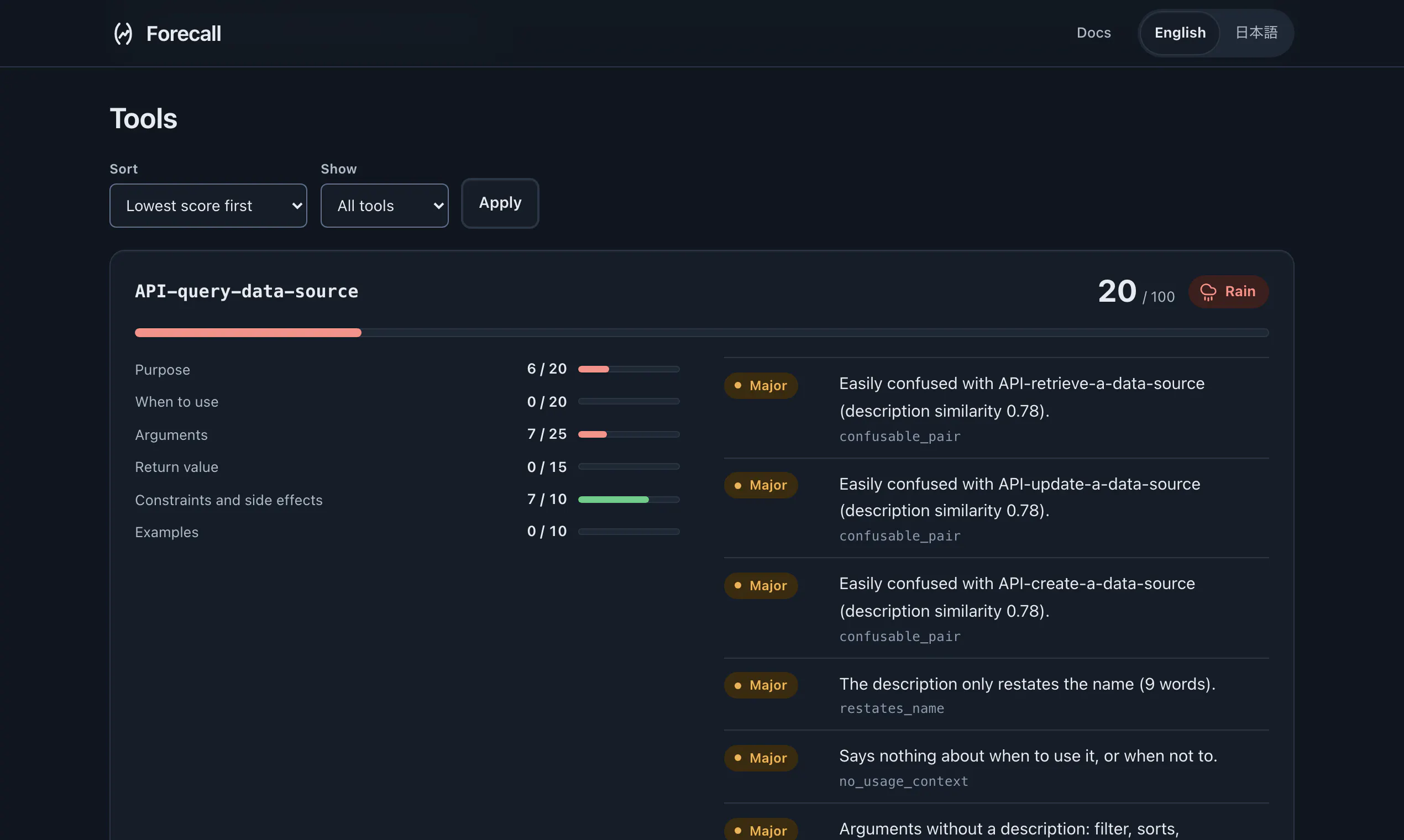Open the Show dropdown set to All tools
1404x840 pixels.
pos(384,206)
